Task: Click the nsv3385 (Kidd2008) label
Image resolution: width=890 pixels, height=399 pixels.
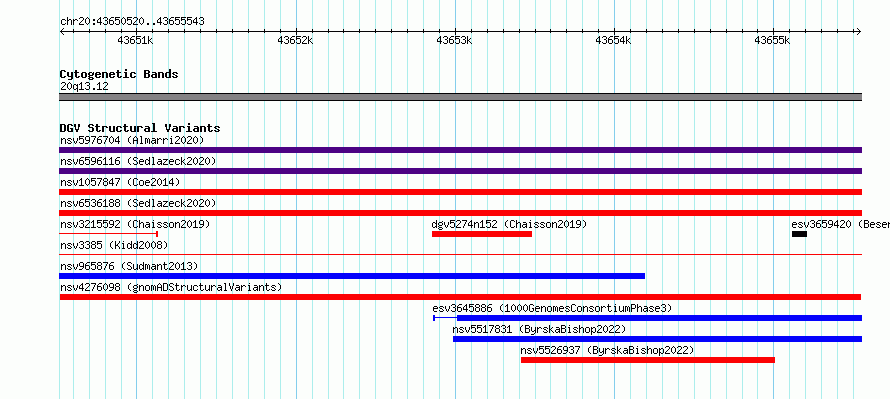Action: 114,245
